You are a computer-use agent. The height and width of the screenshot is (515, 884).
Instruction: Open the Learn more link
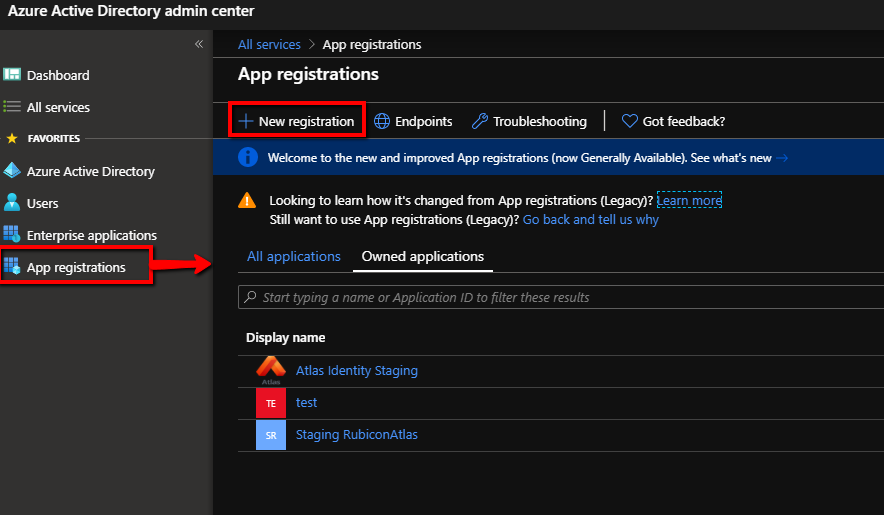689,200
